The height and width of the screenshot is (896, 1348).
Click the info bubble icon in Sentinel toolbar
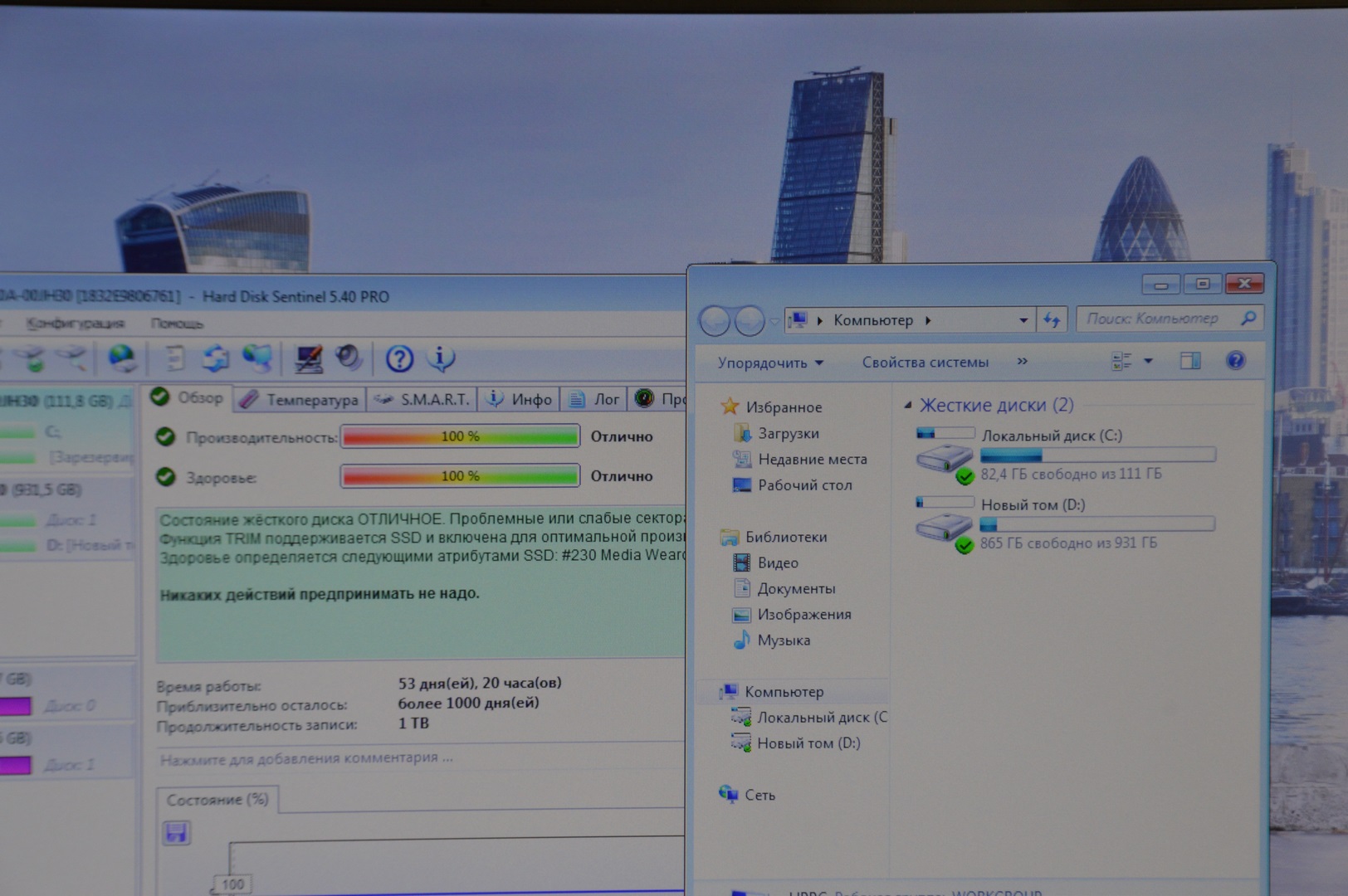pos(441,358)
